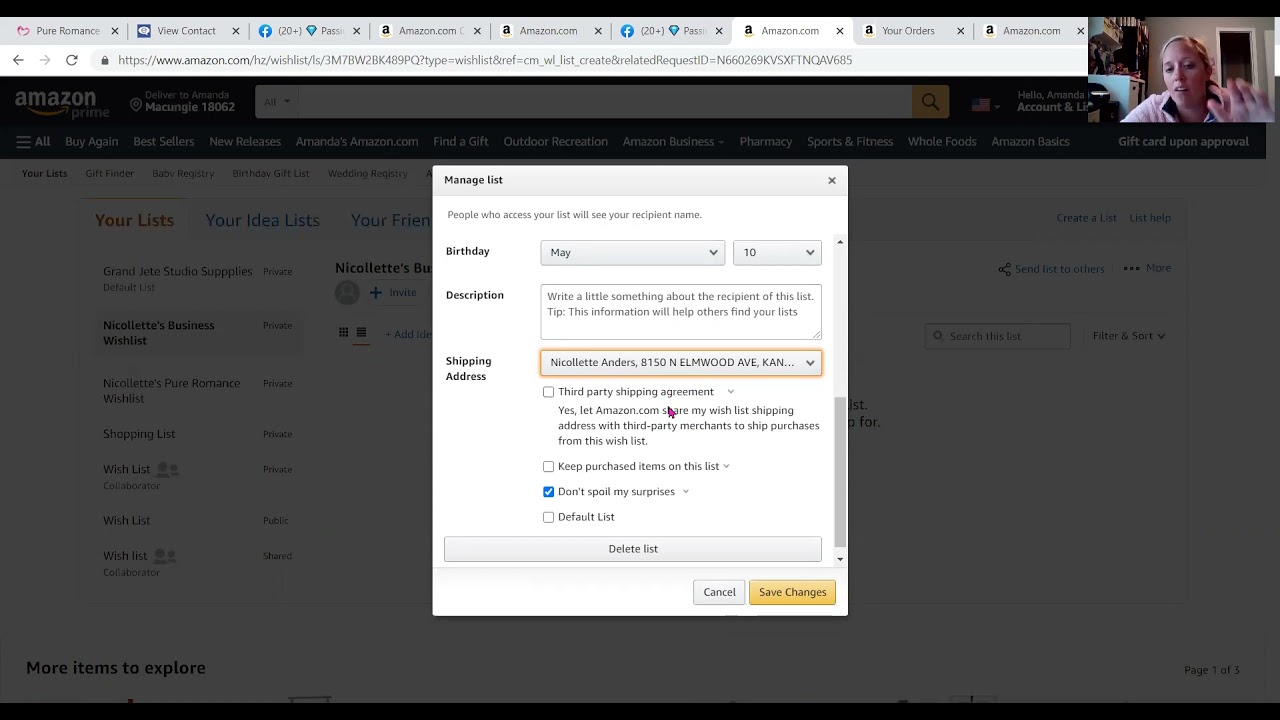Click the Birthday Gift List link
Viewport: 1280px width, 720px height.
click(x=270, y=174)
